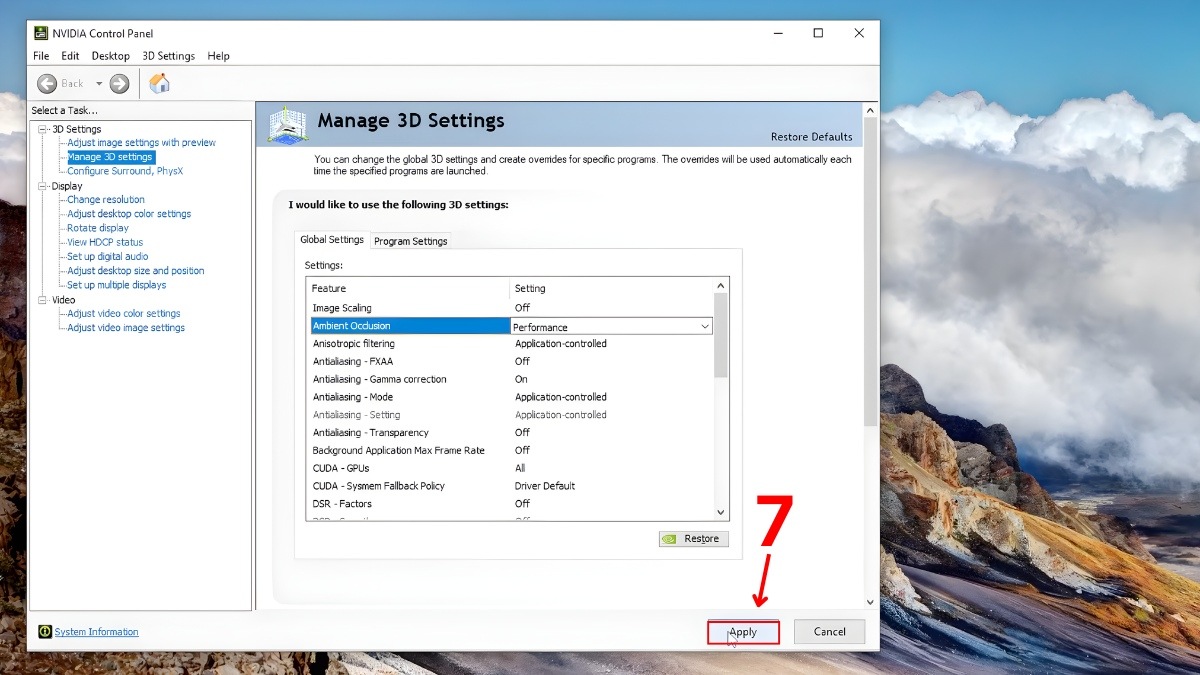The height and width of the screenshot is (675, 1200).
Task: Select CUDA - Sysmem Fallback Policy row
Action: click(510, 486)
